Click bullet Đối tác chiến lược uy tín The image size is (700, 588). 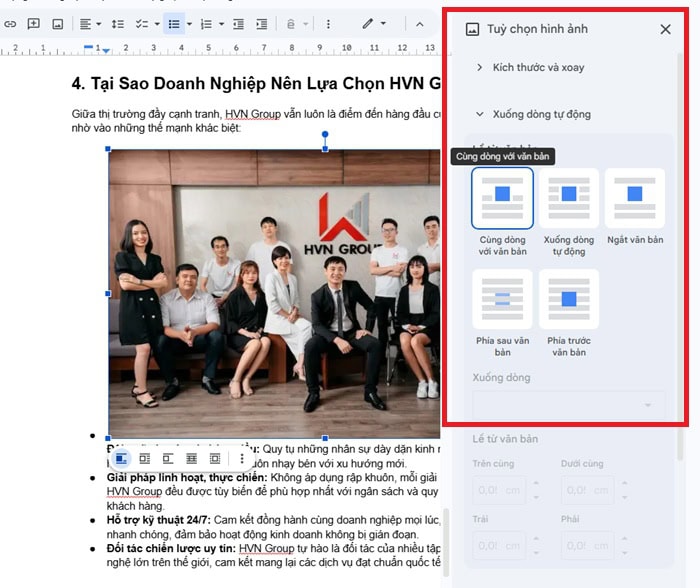[x=171, y=548]
